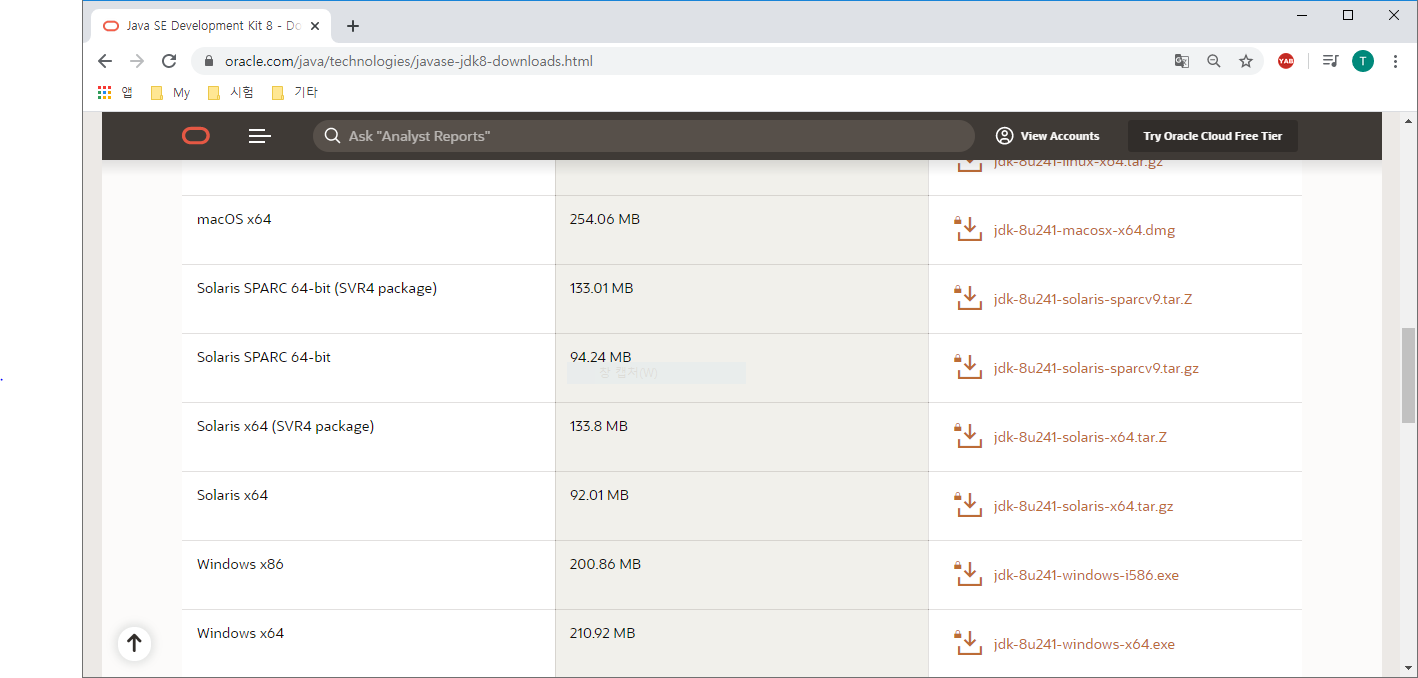Click the download icon for solaris-x64.tar.Z

(x=968, y=436)
